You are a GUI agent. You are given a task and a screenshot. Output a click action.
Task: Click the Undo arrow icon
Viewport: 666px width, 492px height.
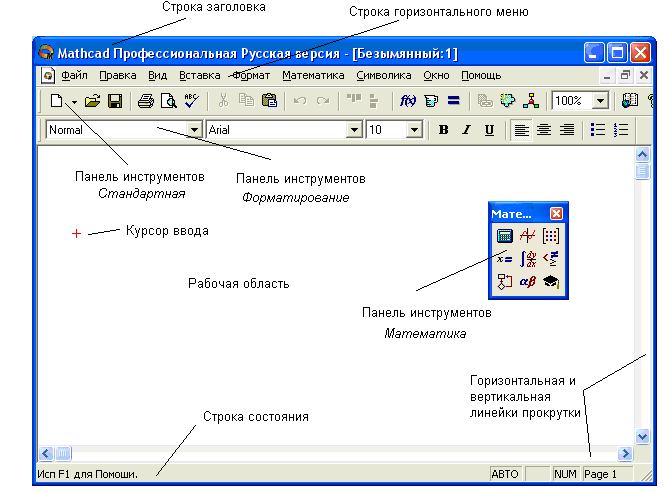click(300, 101)
